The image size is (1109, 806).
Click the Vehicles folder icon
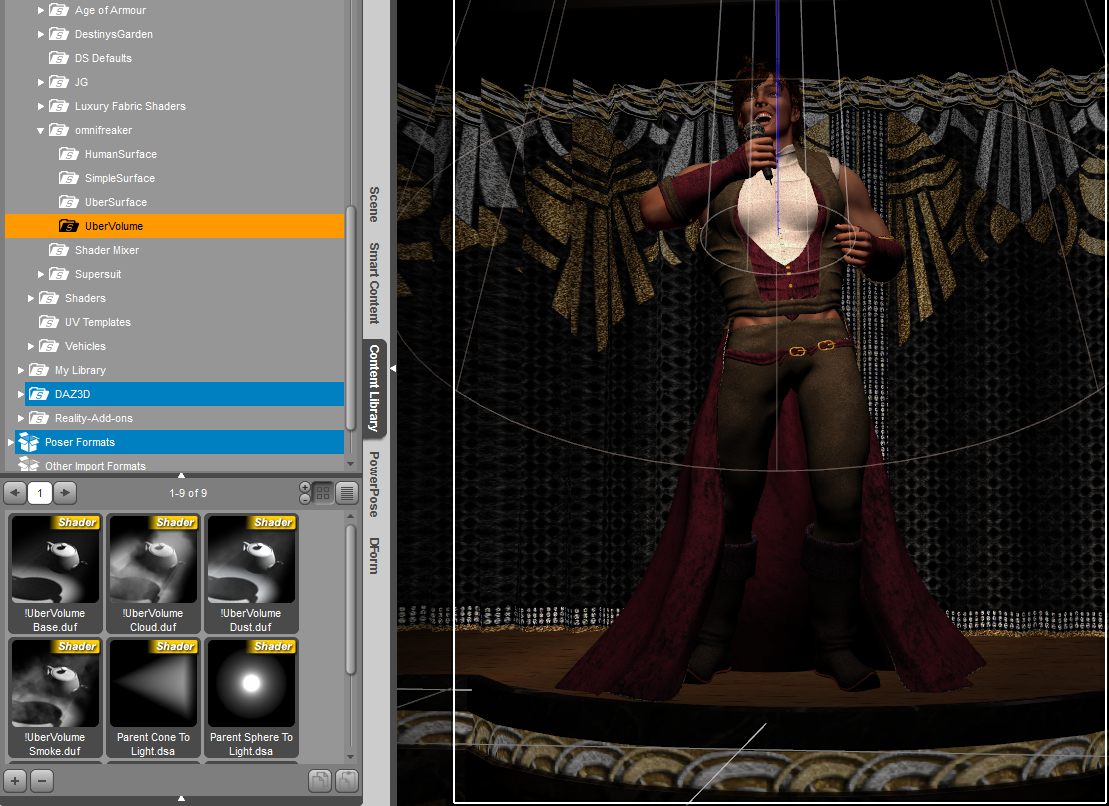tap(49, 346)
